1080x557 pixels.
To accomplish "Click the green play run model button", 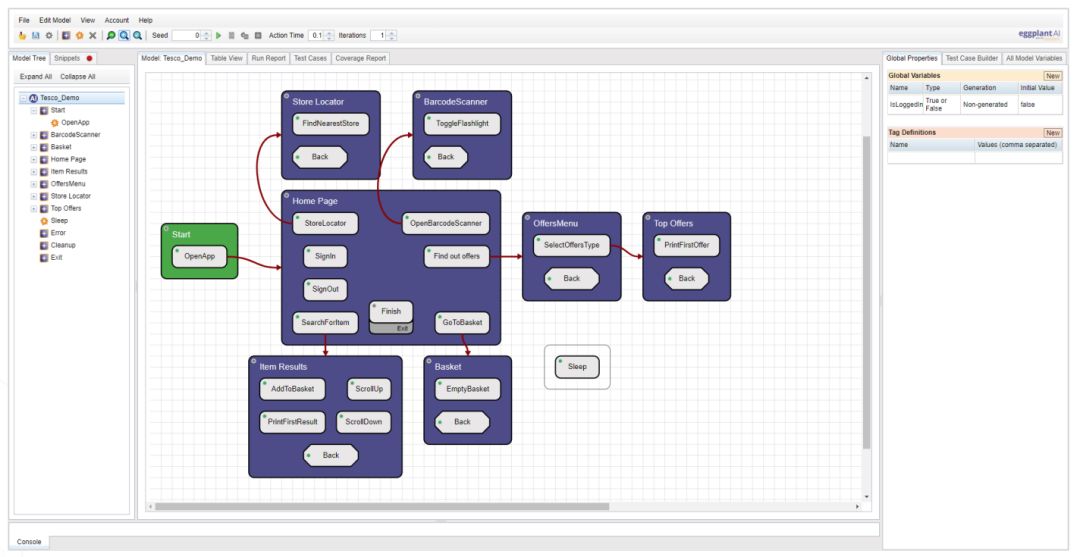I will [218, 35].
